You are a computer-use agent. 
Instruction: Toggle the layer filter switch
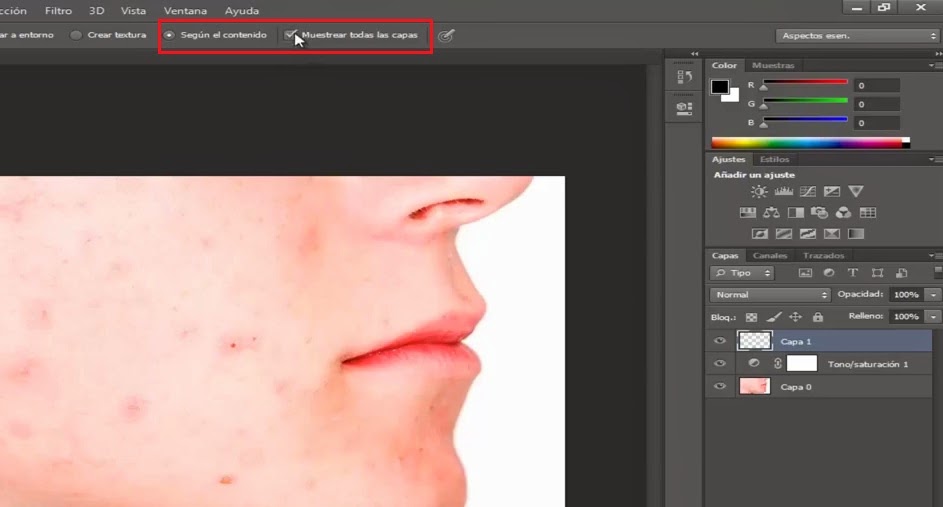point(938,272)
